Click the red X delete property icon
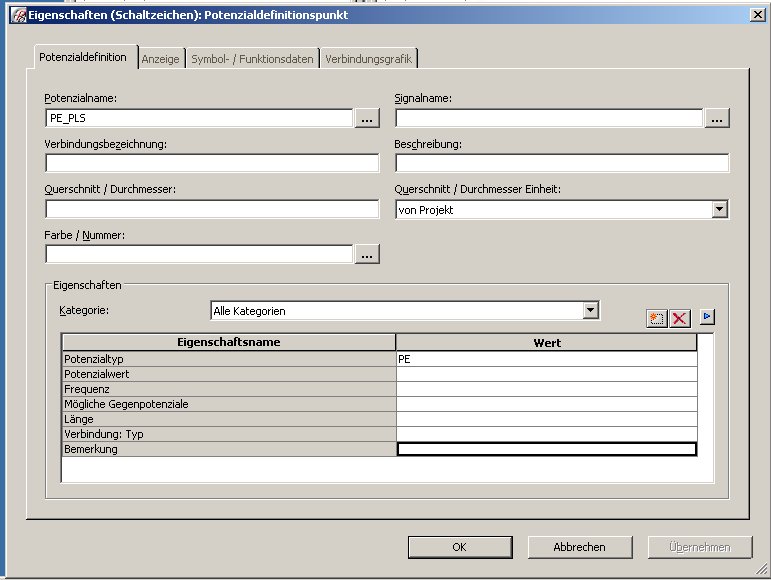771x580 pixels. tap(680, 318)
